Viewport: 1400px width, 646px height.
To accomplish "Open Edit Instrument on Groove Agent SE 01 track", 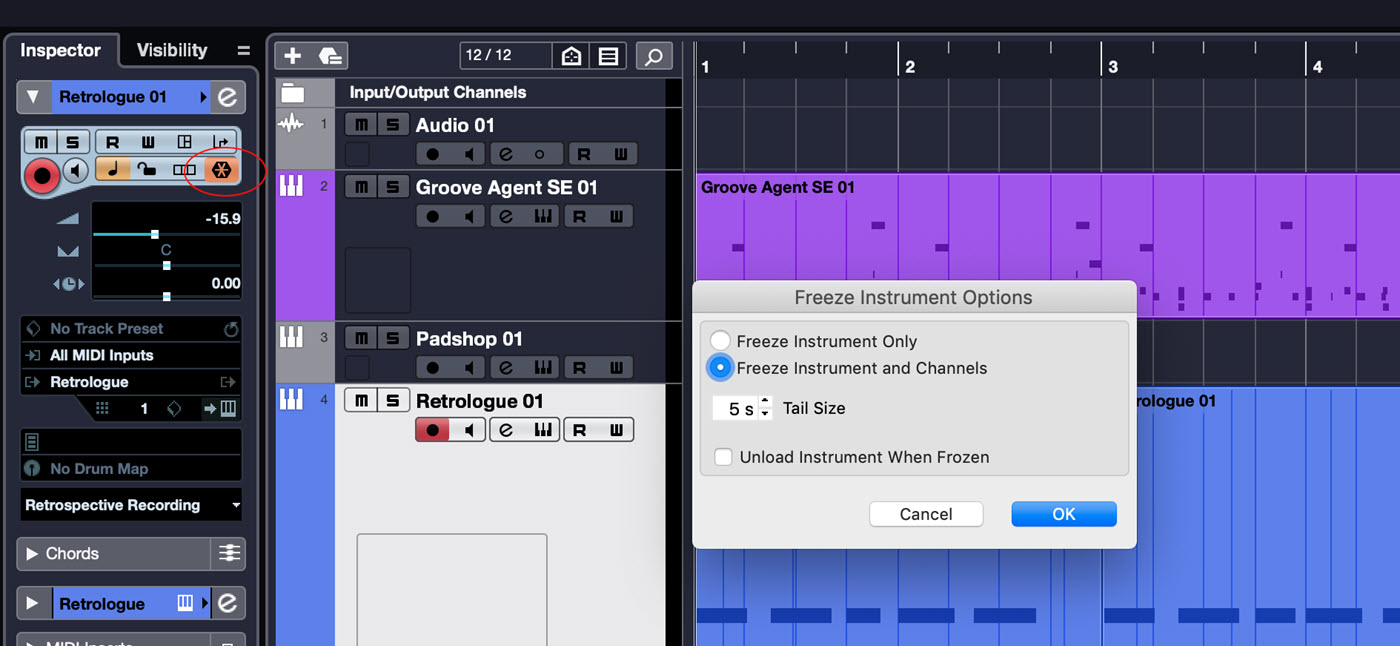I will (542, 217).
